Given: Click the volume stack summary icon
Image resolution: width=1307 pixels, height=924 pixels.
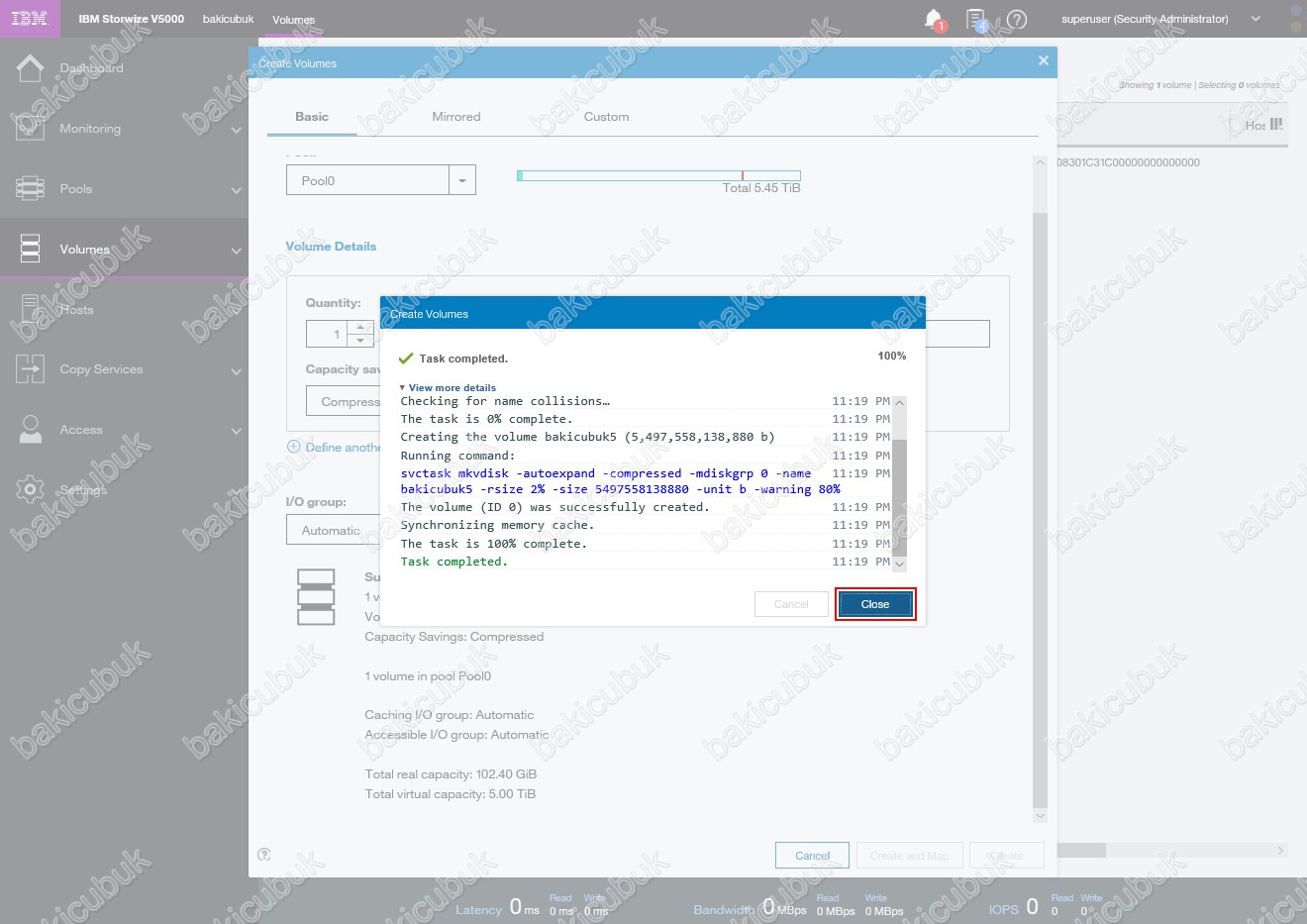Looking at the screenshot, I should [x=316, y=596].
